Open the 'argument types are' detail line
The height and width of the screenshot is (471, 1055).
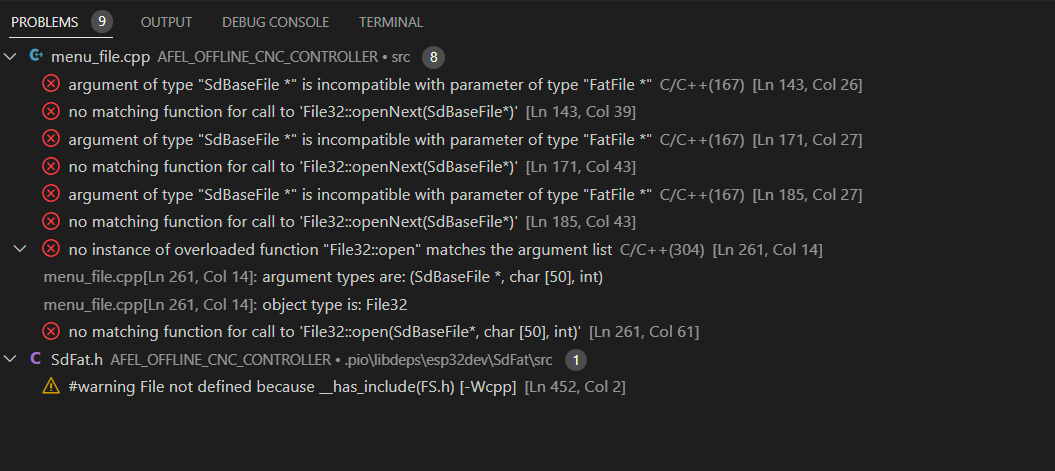tap(323, 277)
